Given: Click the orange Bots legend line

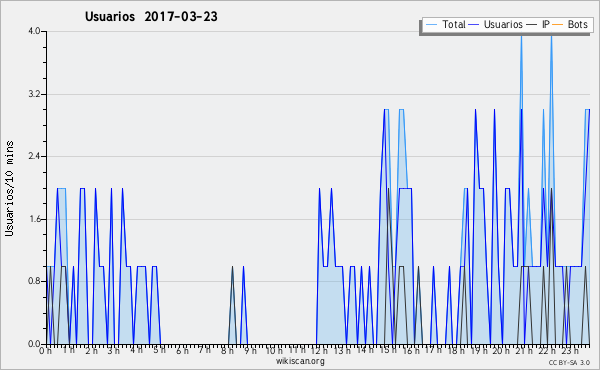Looking at the screenshot, I should 558,25.
